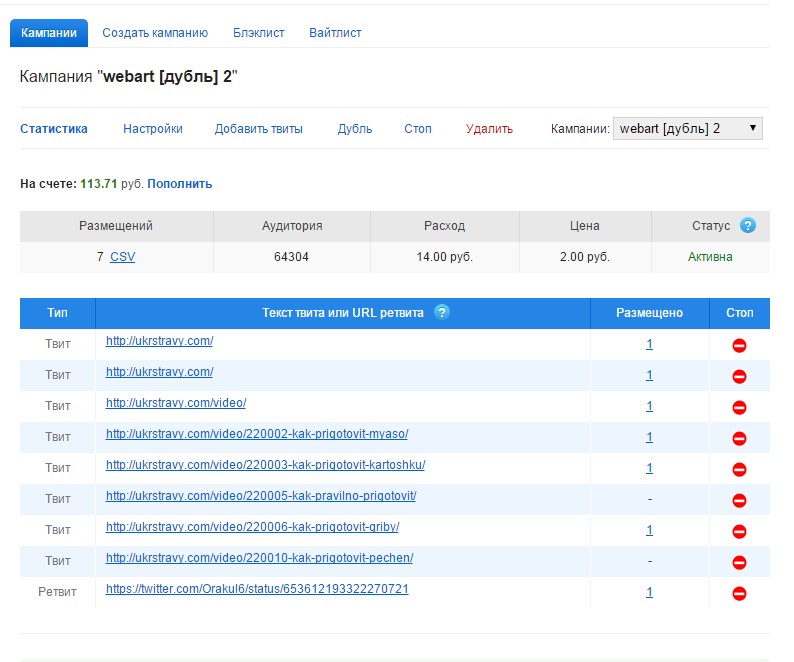Stop the kak-prigotovit-myaso tweet
Viewport: 794px width, 662px height.
click(739, 438)
